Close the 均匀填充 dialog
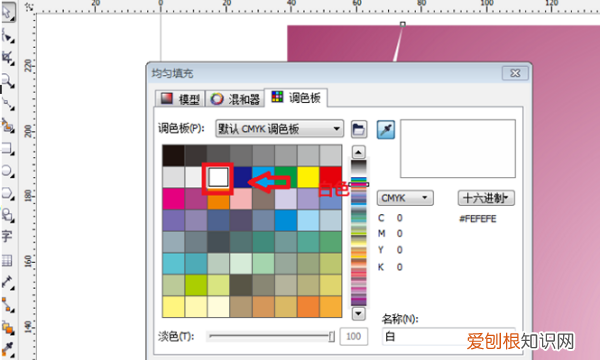 [515, 73]
